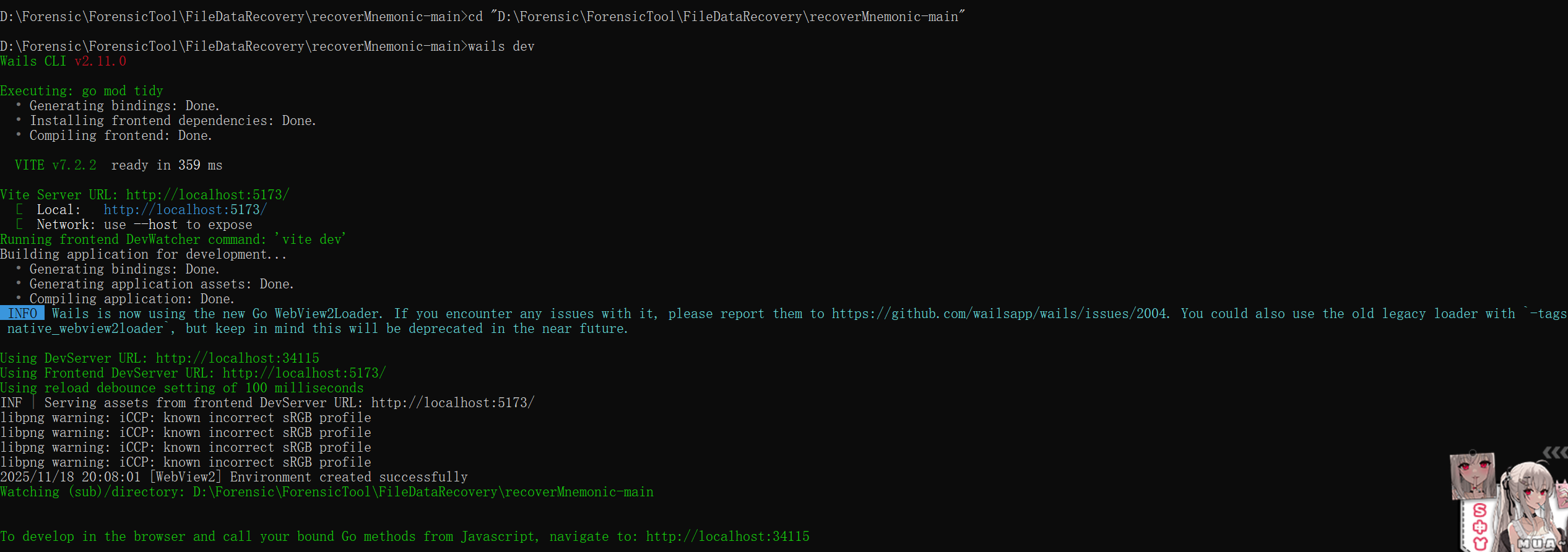Open the navigate-to localhost:34115 link
This screenshot has width=1568, height=552.
pos(727,537)
